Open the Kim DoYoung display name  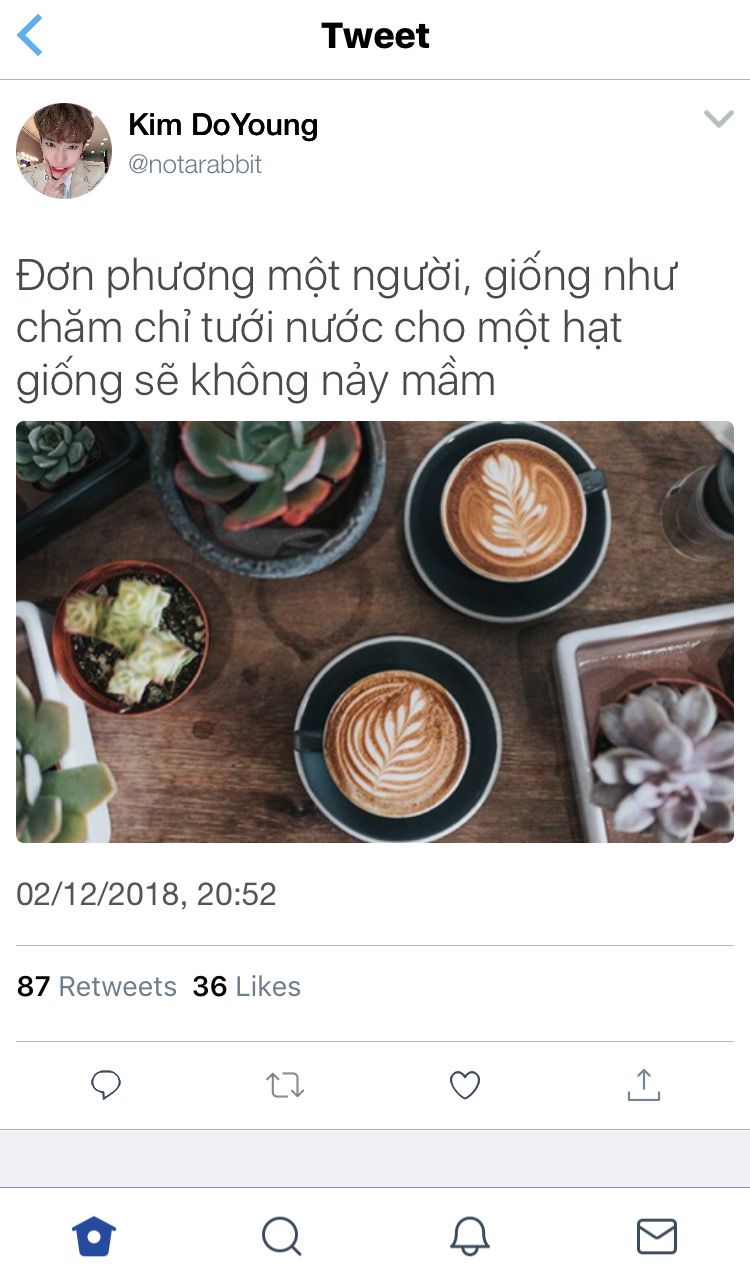click(x=223, y=125)
